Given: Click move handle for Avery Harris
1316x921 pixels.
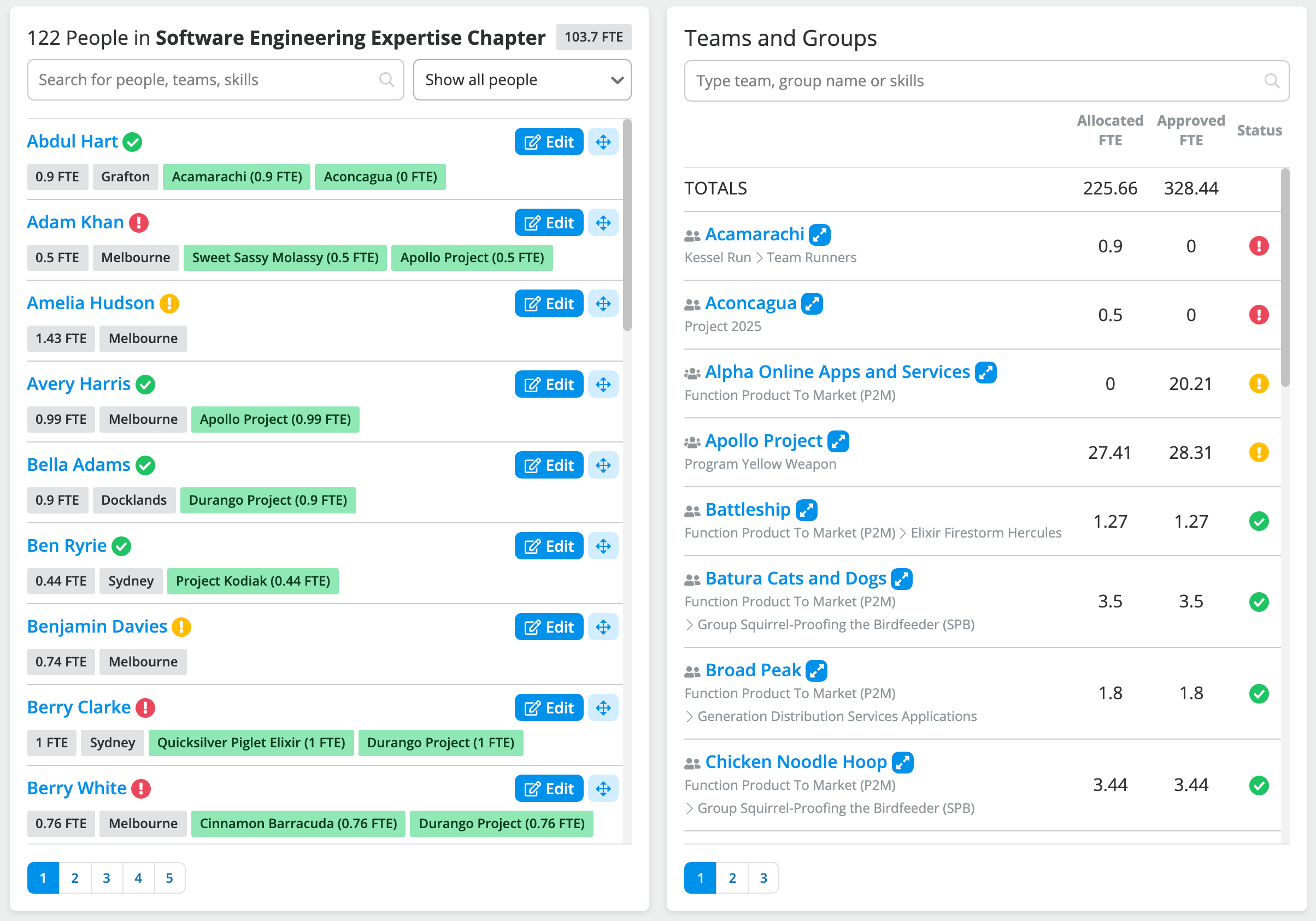Looking at the screenshot, I should point(603,385).
